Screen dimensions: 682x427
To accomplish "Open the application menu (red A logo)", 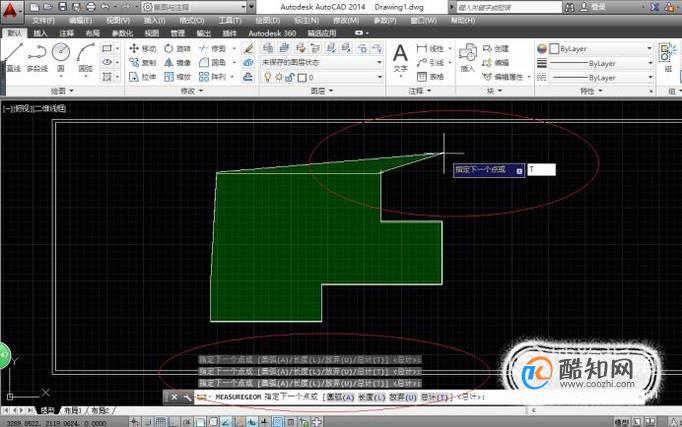I will coord(10,11).
